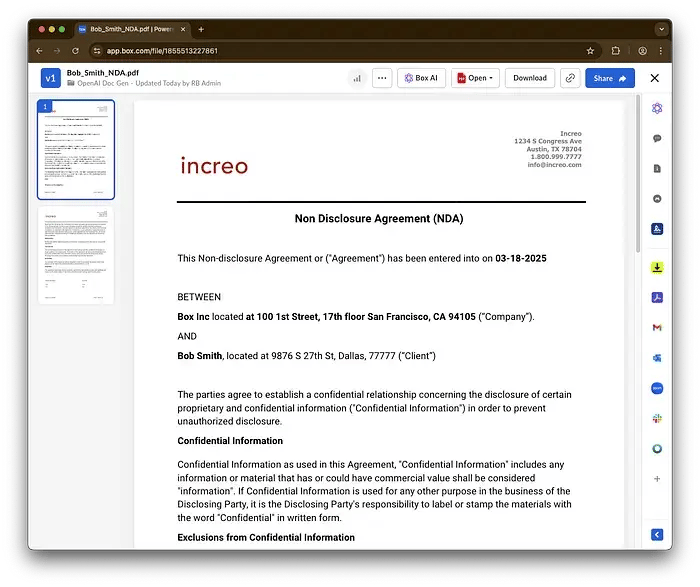
Task: Click the Download button
Action: (529, 78)
